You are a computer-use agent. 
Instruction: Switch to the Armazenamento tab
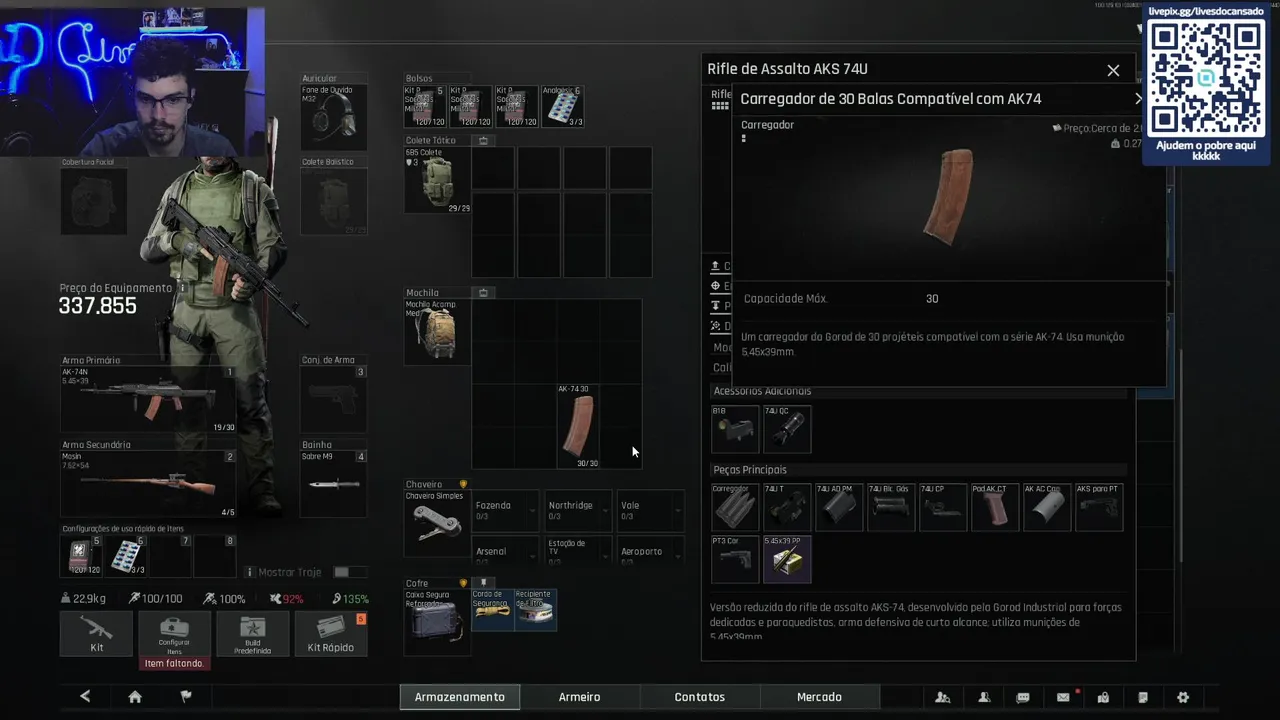click(460, 697)
